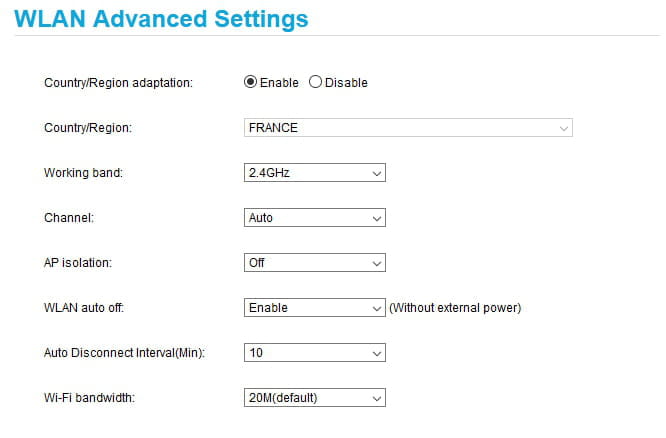The image size is (666, 438).
Task: Click the '(Without external power)' note
Action: [x=455, y=308]
